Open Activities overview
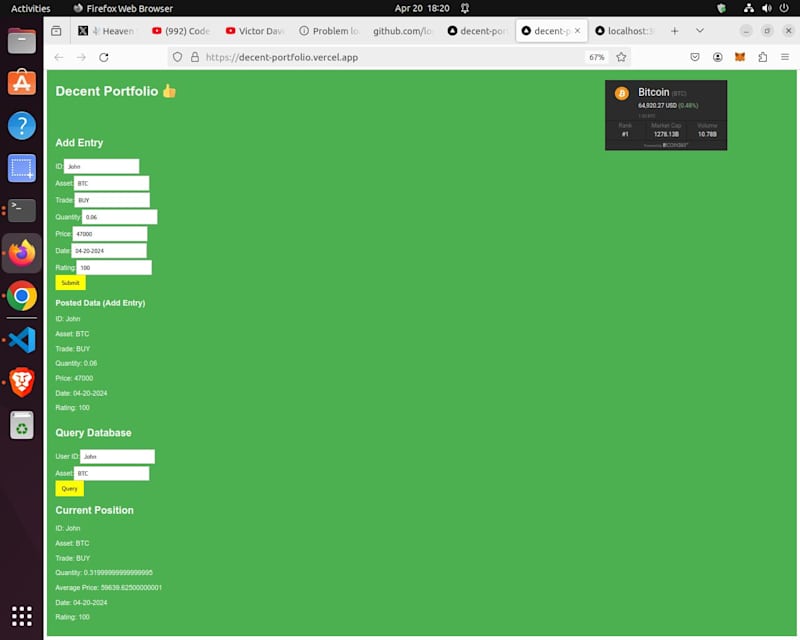This screenshot has width=800, height=640. (x=30, y=8)
